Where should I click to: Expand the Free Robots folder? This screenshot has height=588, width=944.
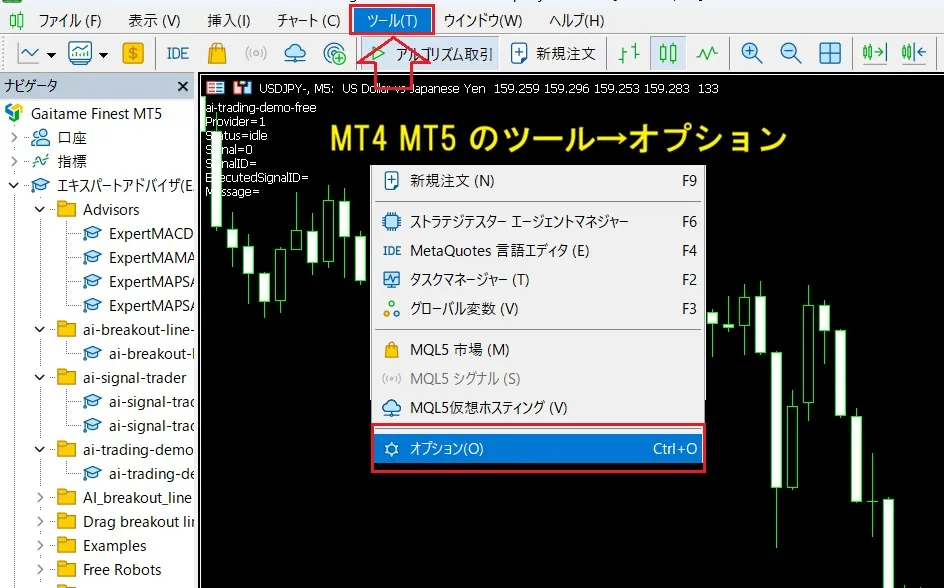40,569
